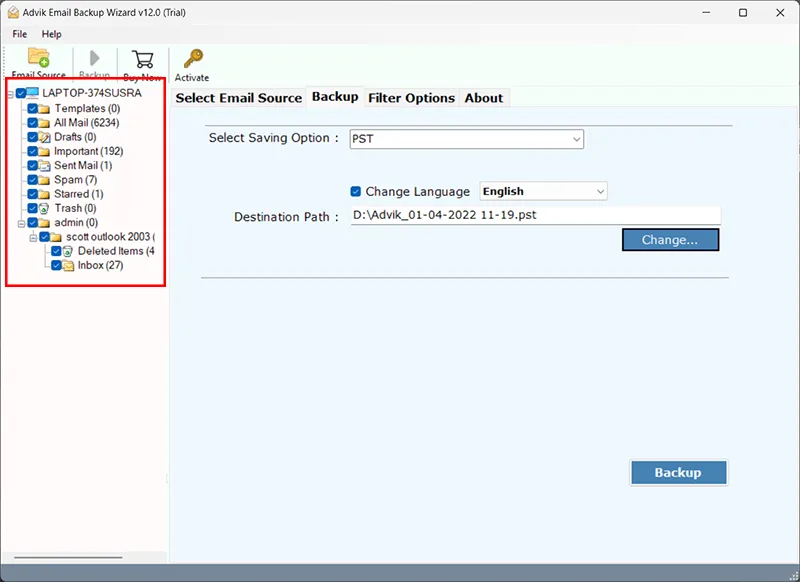
Task: Uncheck the Inbox folder checkbox
Action: click(x=56, y=266)
